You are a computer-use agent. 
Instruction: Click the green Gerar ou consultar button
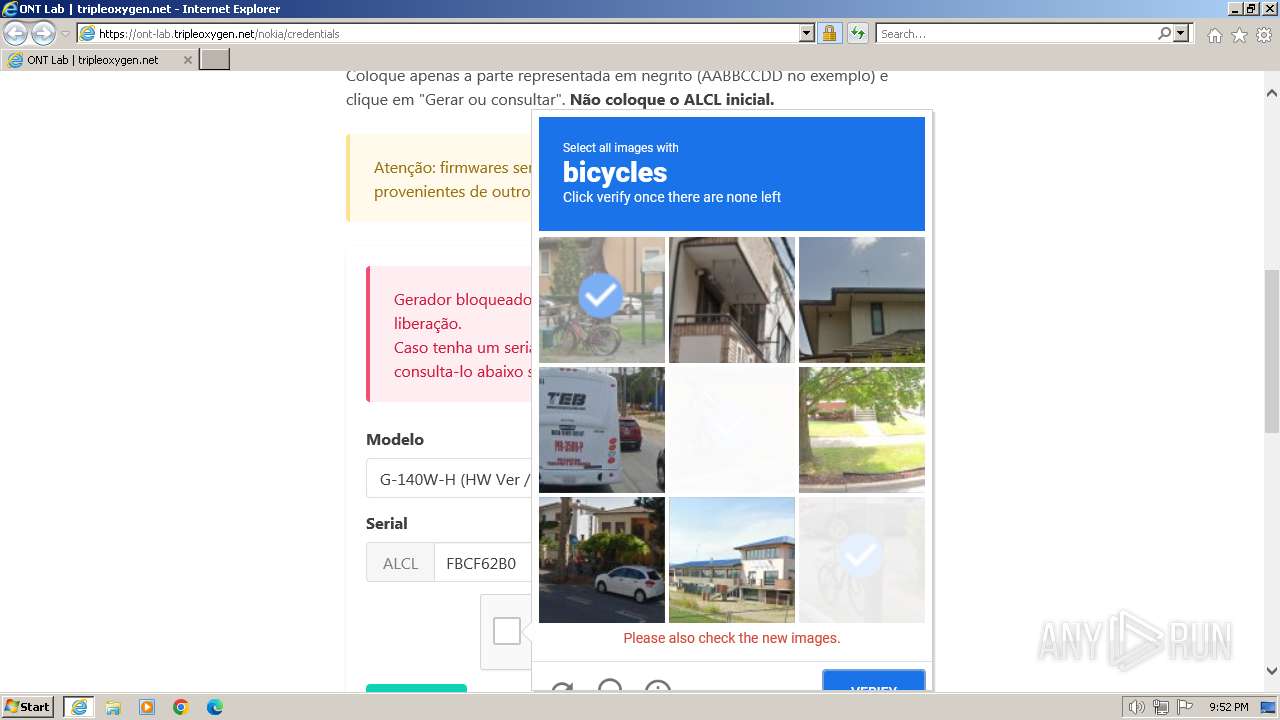pos(416,688)
